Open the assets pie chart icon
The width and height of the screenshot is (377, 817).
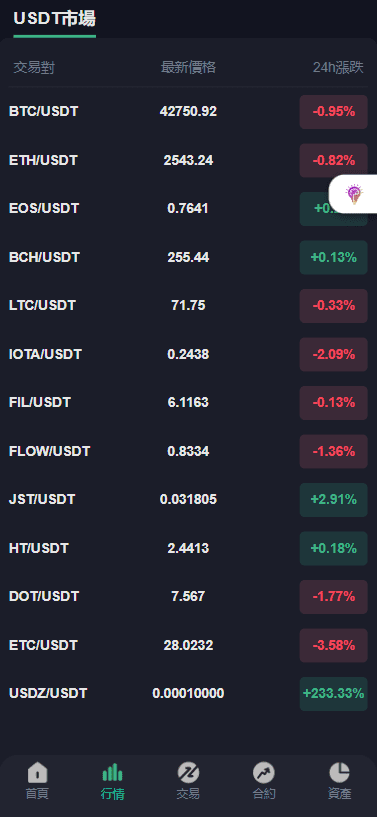pos(340,772)
